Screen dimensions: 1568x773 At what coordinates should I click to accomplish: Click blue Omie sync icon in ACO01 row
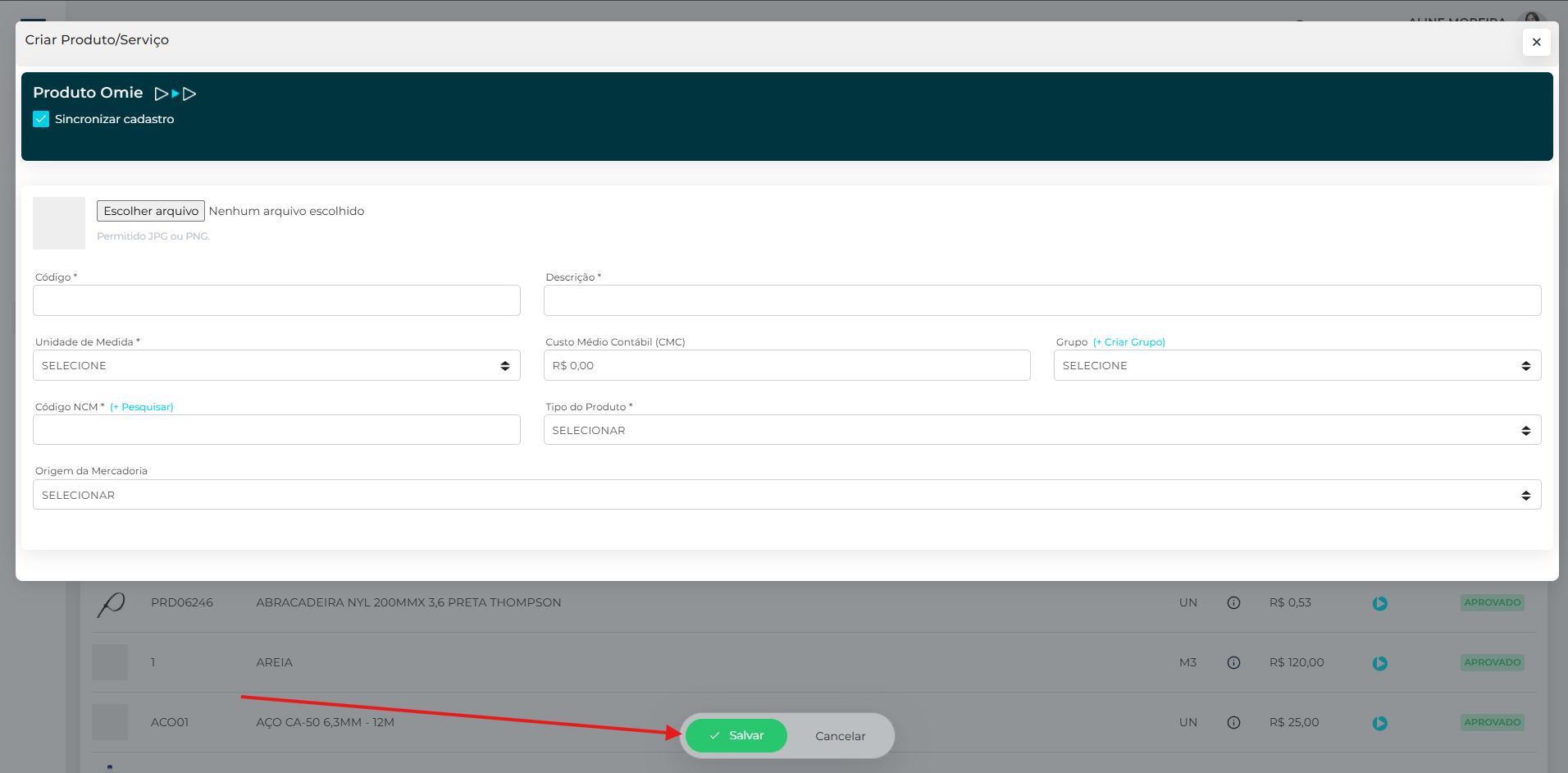1380,723
